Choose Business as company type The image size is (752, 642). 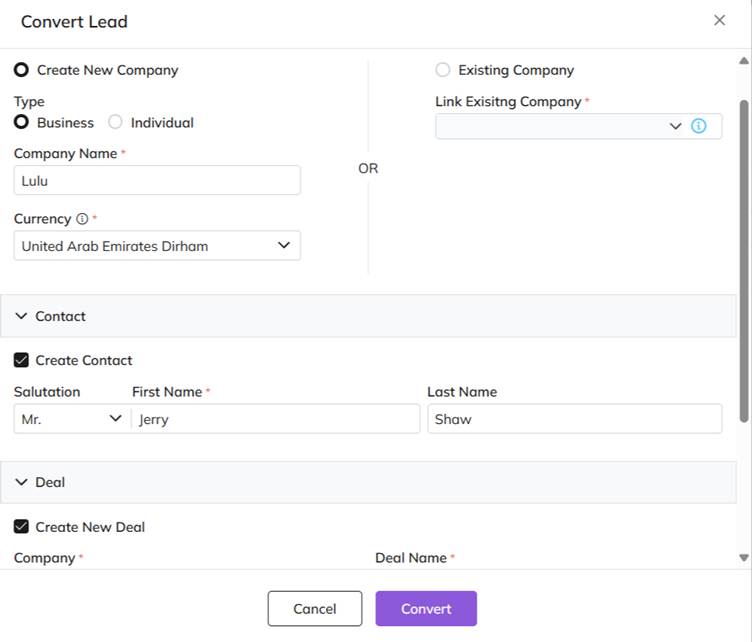coord(21,122)
